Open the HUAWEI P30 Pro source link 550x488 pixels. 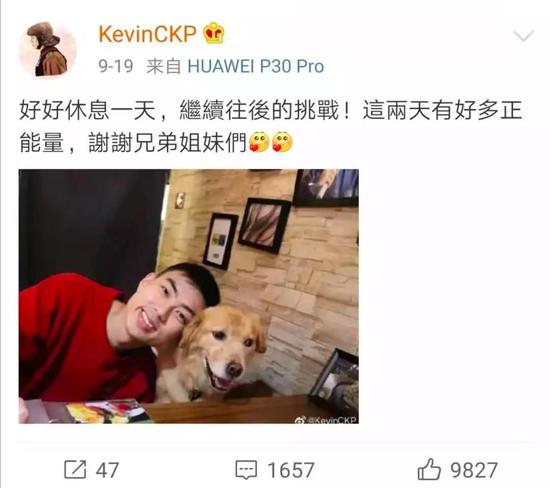click(x=256, y=66)
